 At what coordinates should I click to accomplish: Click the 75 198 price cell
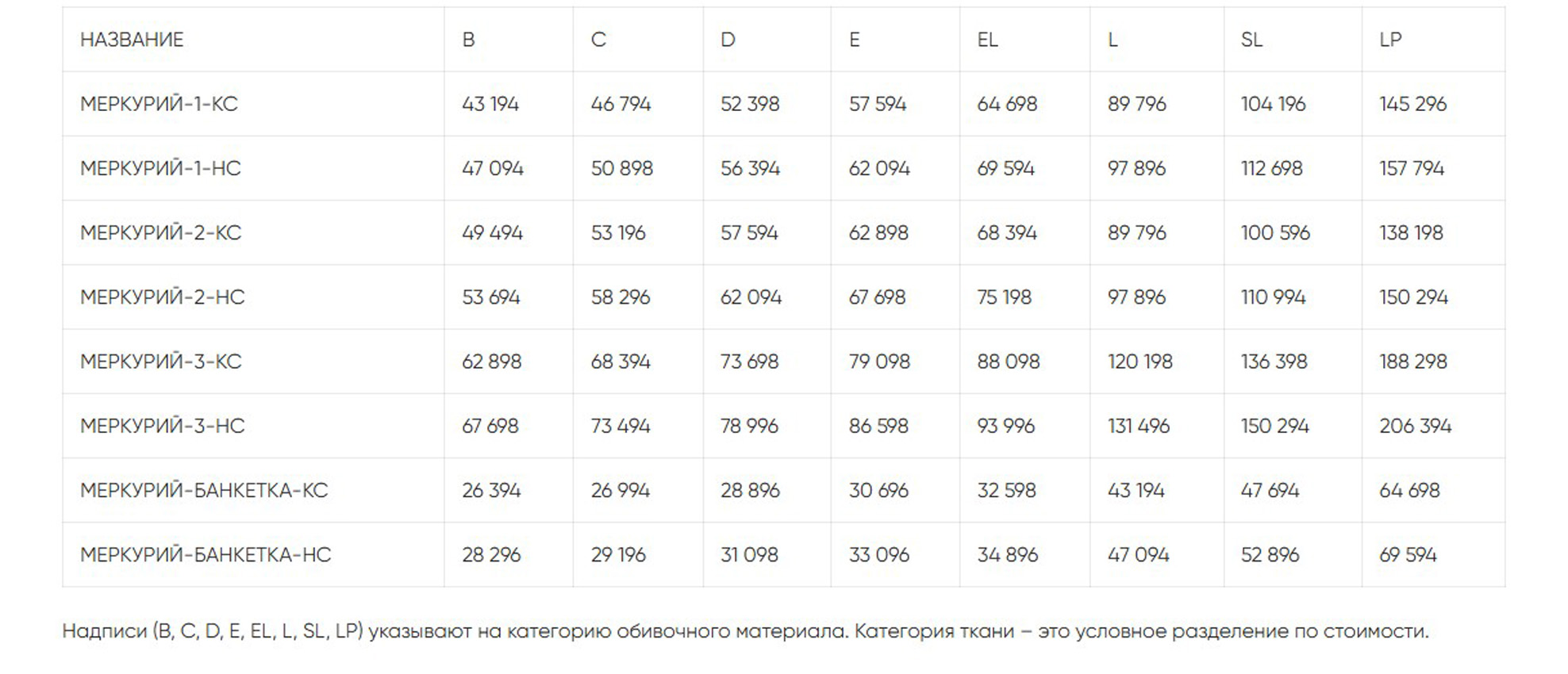click(1004, 297)
